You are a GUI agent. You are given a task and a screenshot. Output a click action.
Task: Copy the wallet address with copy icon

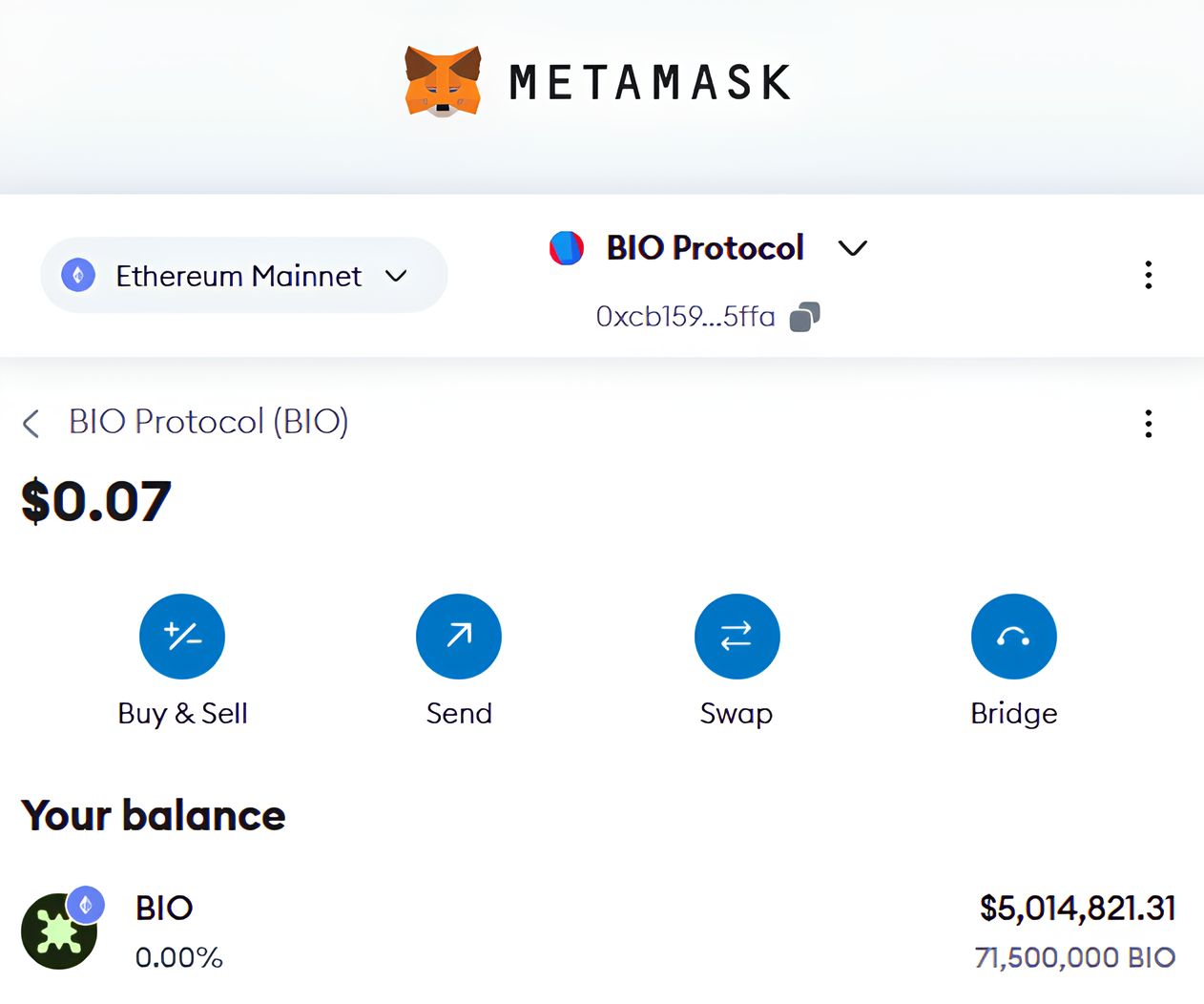tap(804, 317)
